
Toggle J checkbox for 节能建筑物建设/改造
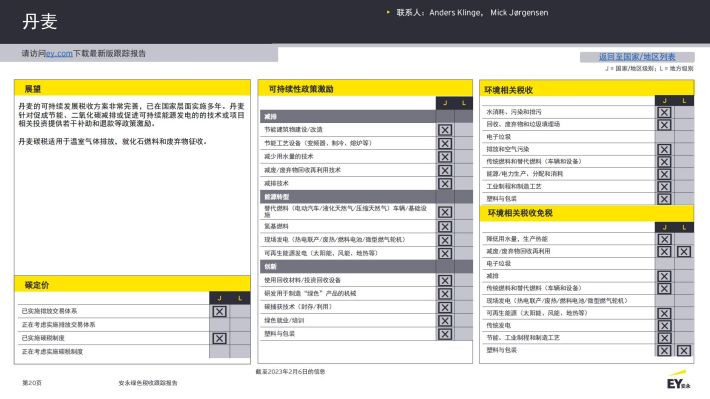(445, 130)
